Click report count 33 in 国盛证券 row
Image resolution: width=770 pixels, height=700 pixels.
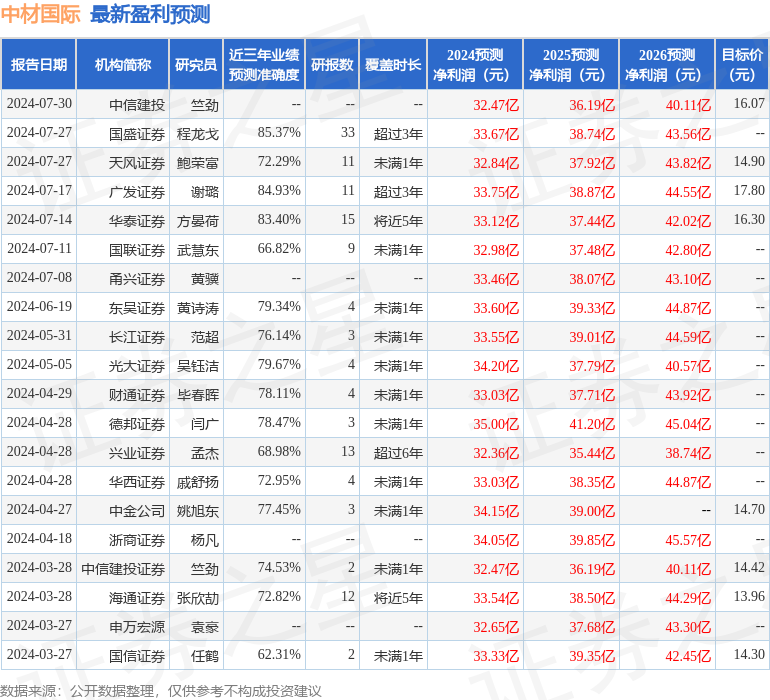click(348, 133)
